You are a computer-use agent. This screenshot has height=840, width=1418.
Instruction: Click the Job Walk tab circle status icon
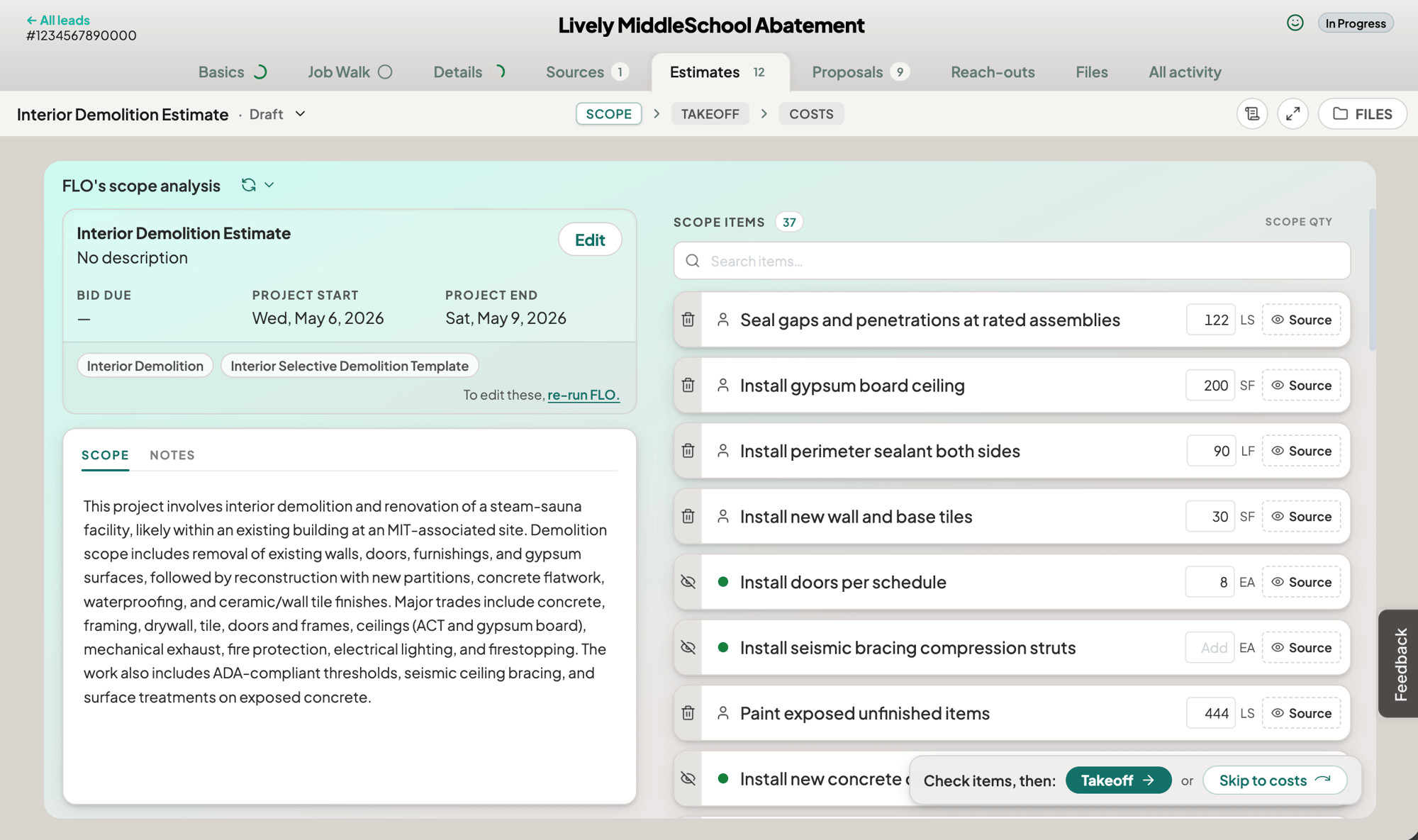[x=385, y=72]
